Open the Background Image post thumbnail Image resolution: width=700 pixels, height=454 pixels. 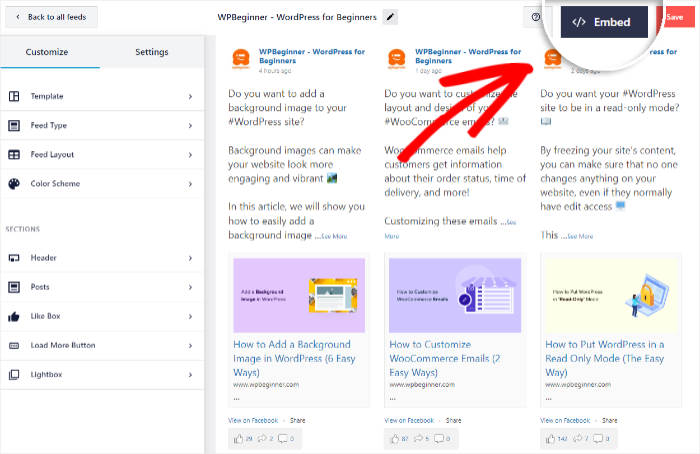click(x=299, y=295)
